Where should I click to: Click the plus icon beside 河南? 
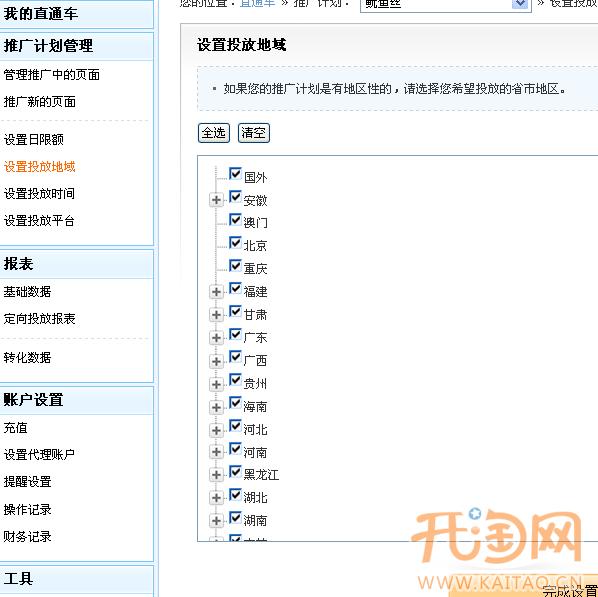pos(216,452)
